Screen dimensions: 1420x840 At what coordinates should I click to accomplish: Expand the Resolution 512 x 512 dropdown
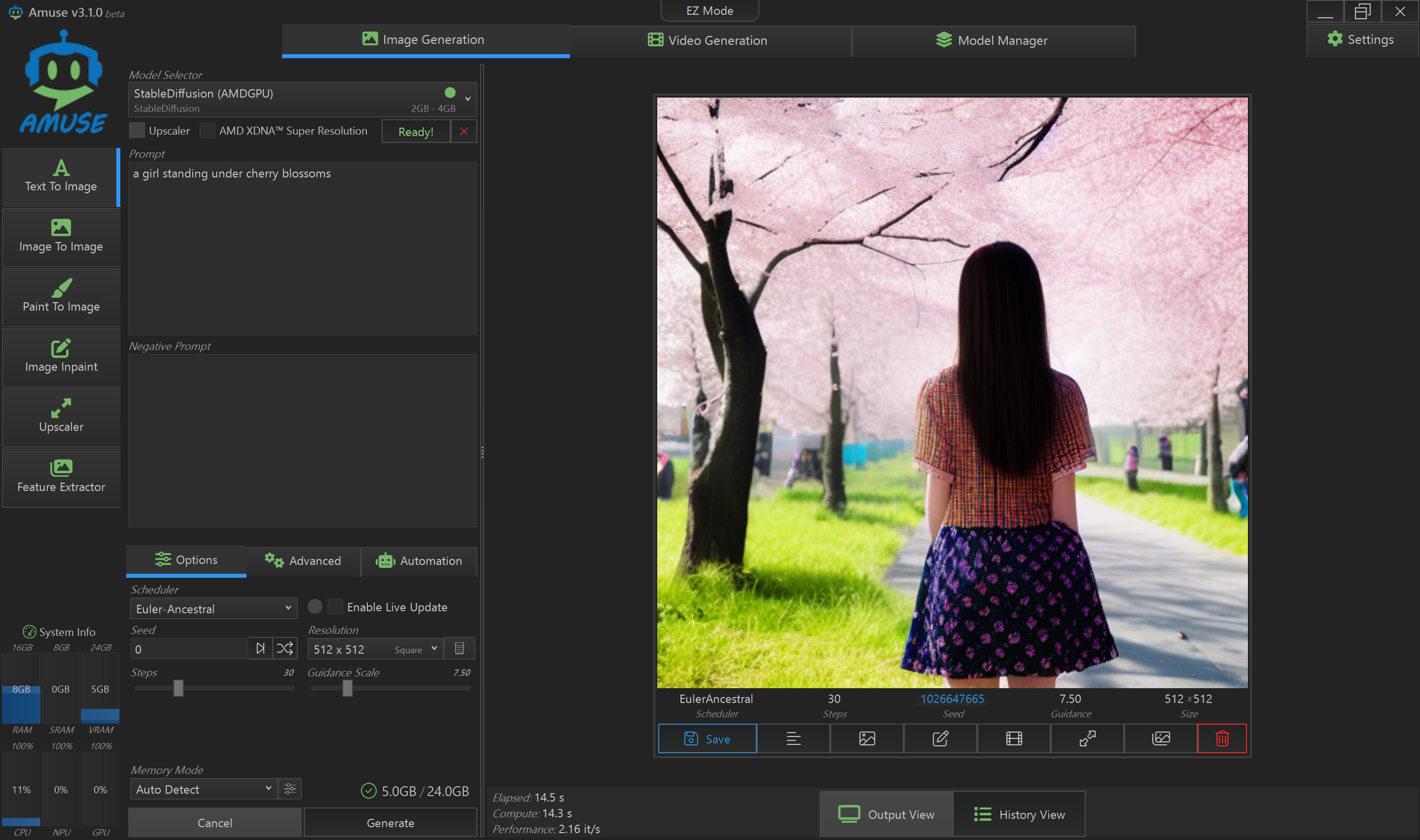375,649
